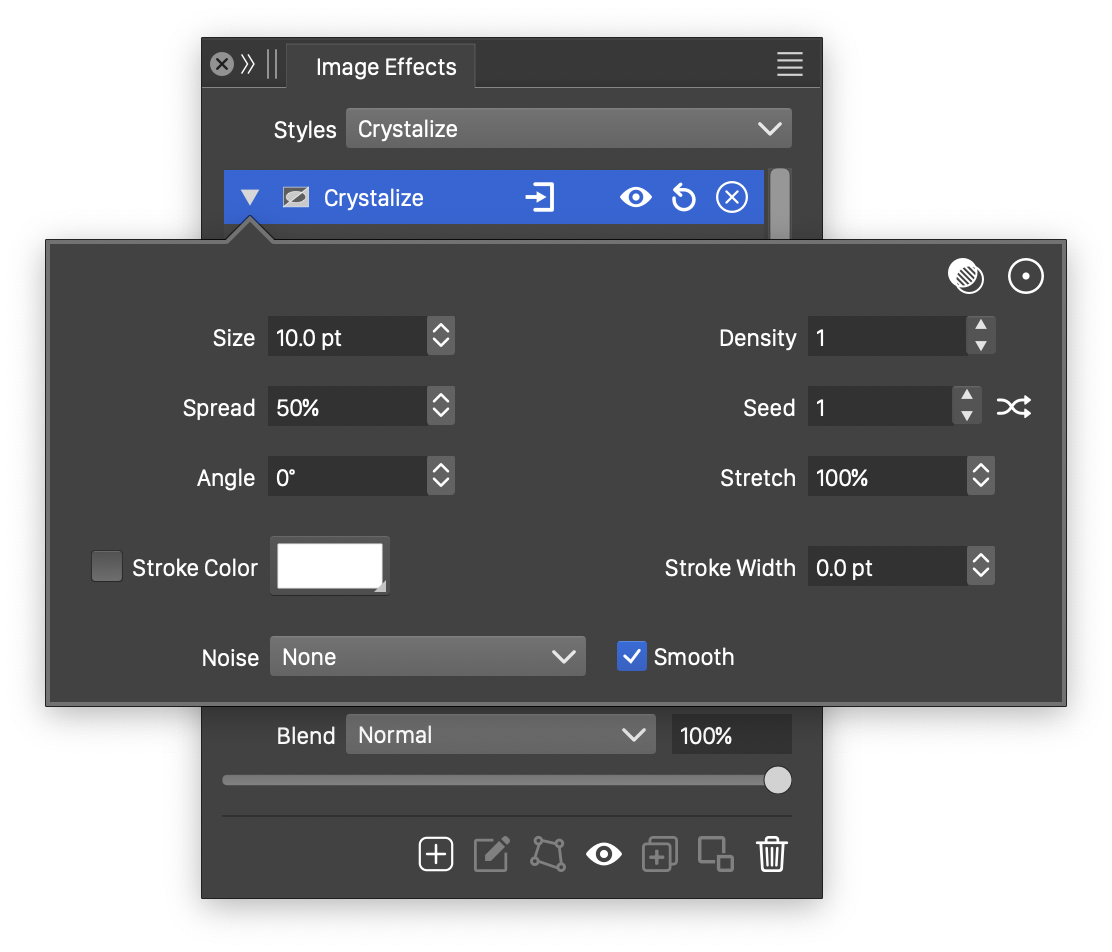
Task: Click the trash icon to delete effect
Action: pos(772,854)
